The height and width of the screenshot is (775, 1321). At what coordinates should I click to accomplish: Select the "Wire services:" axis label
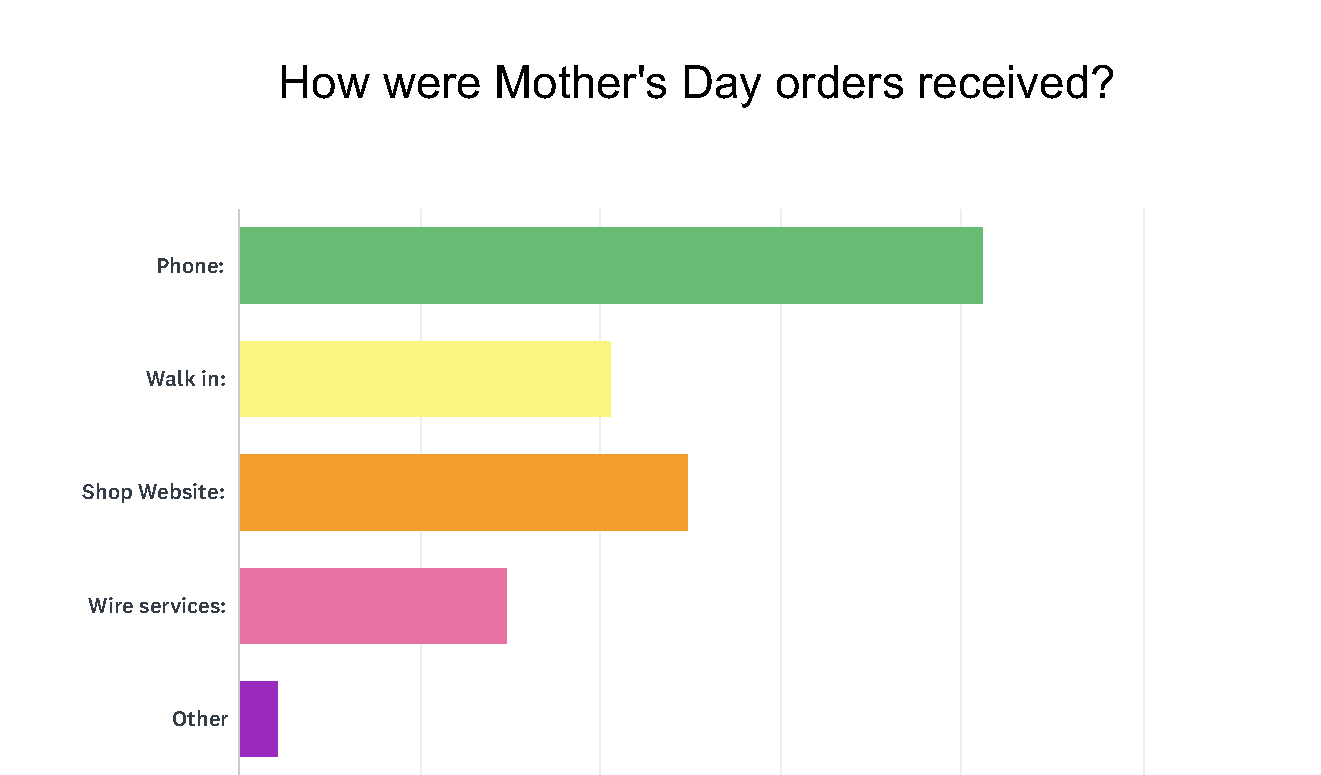(157, 606)
